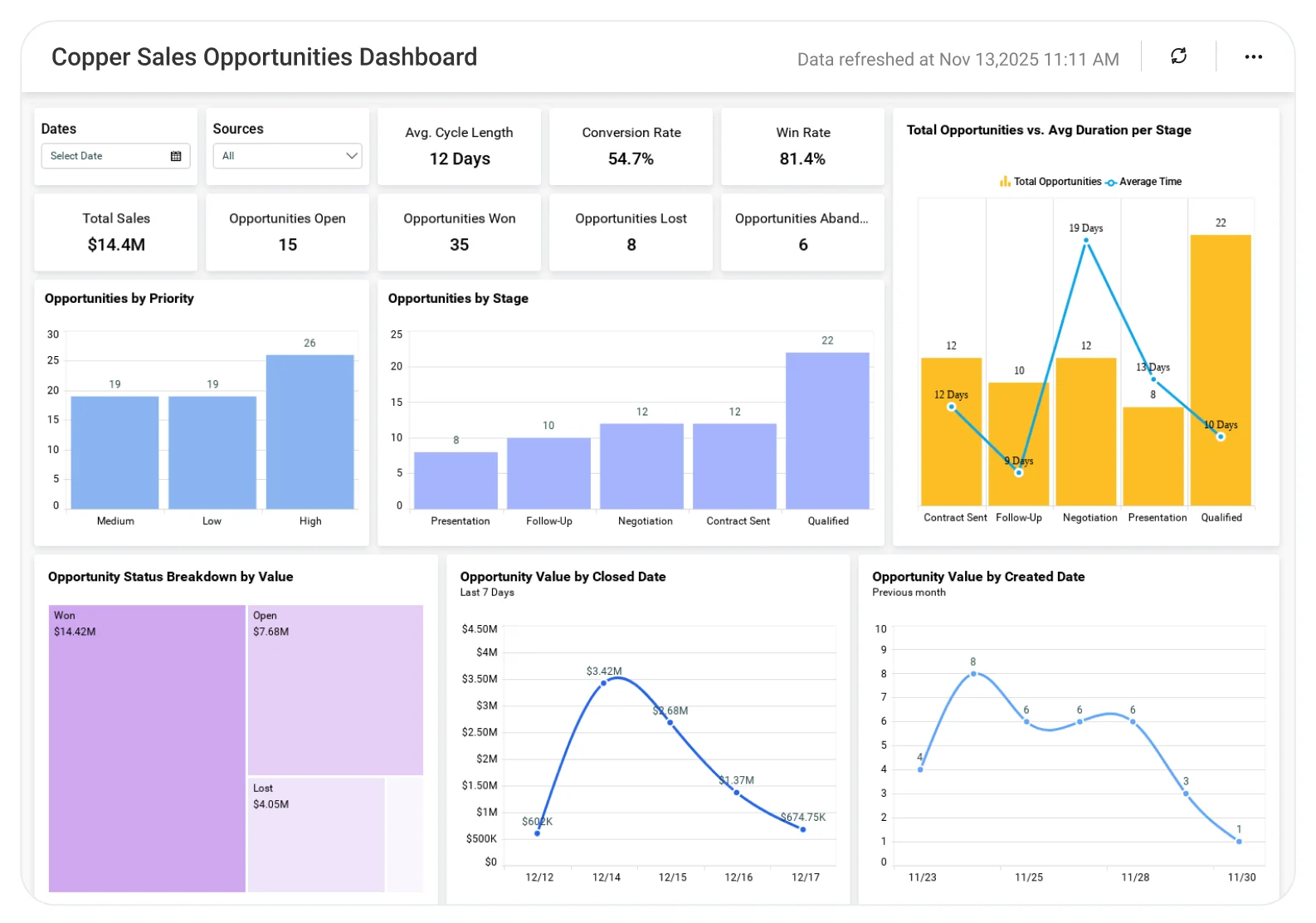Viewport: 1316px width, 923px height.
Task: Select the Conversion Rate 54.7% card
Action: [631, 147]
